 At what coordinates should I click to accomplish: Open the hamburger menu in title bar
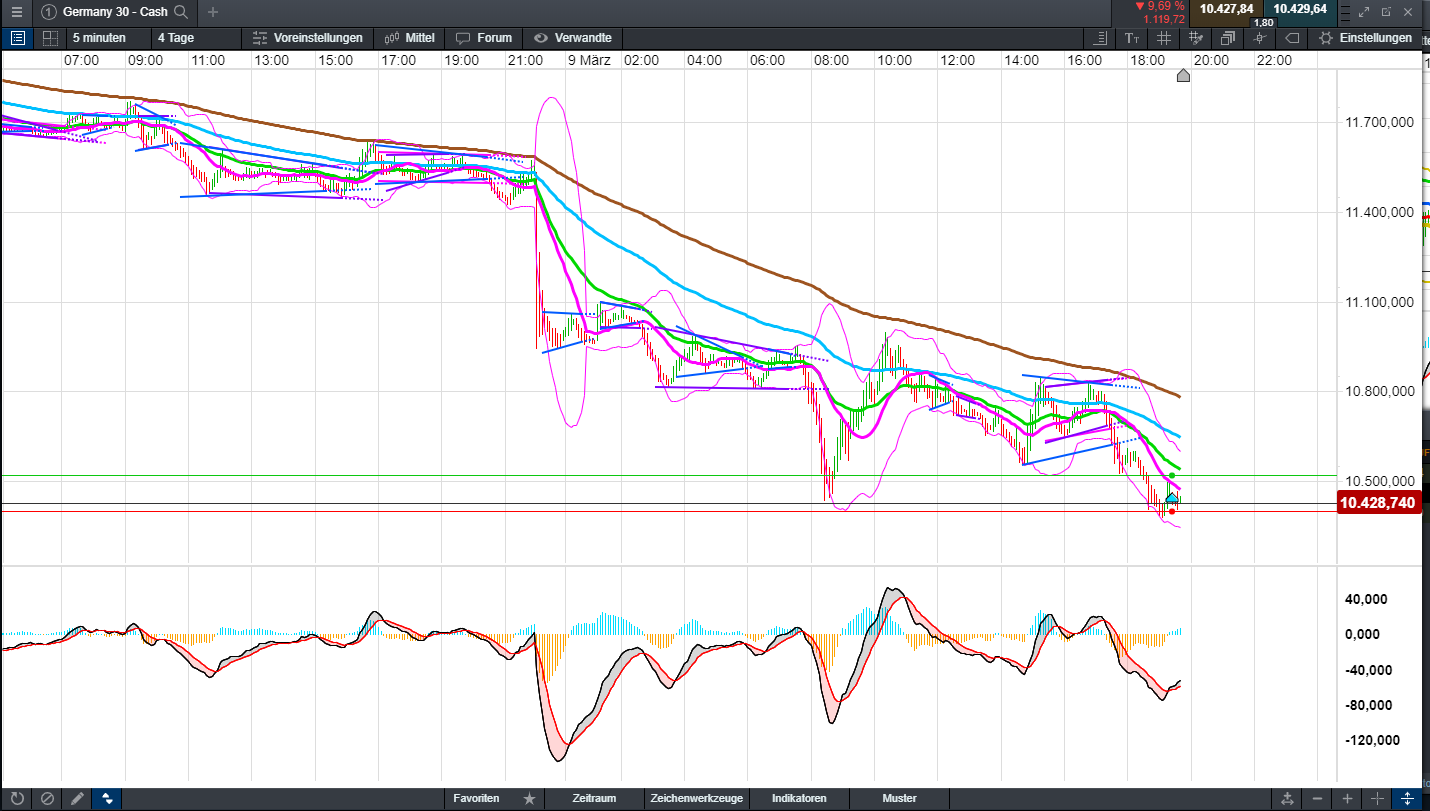pos(16,12)
